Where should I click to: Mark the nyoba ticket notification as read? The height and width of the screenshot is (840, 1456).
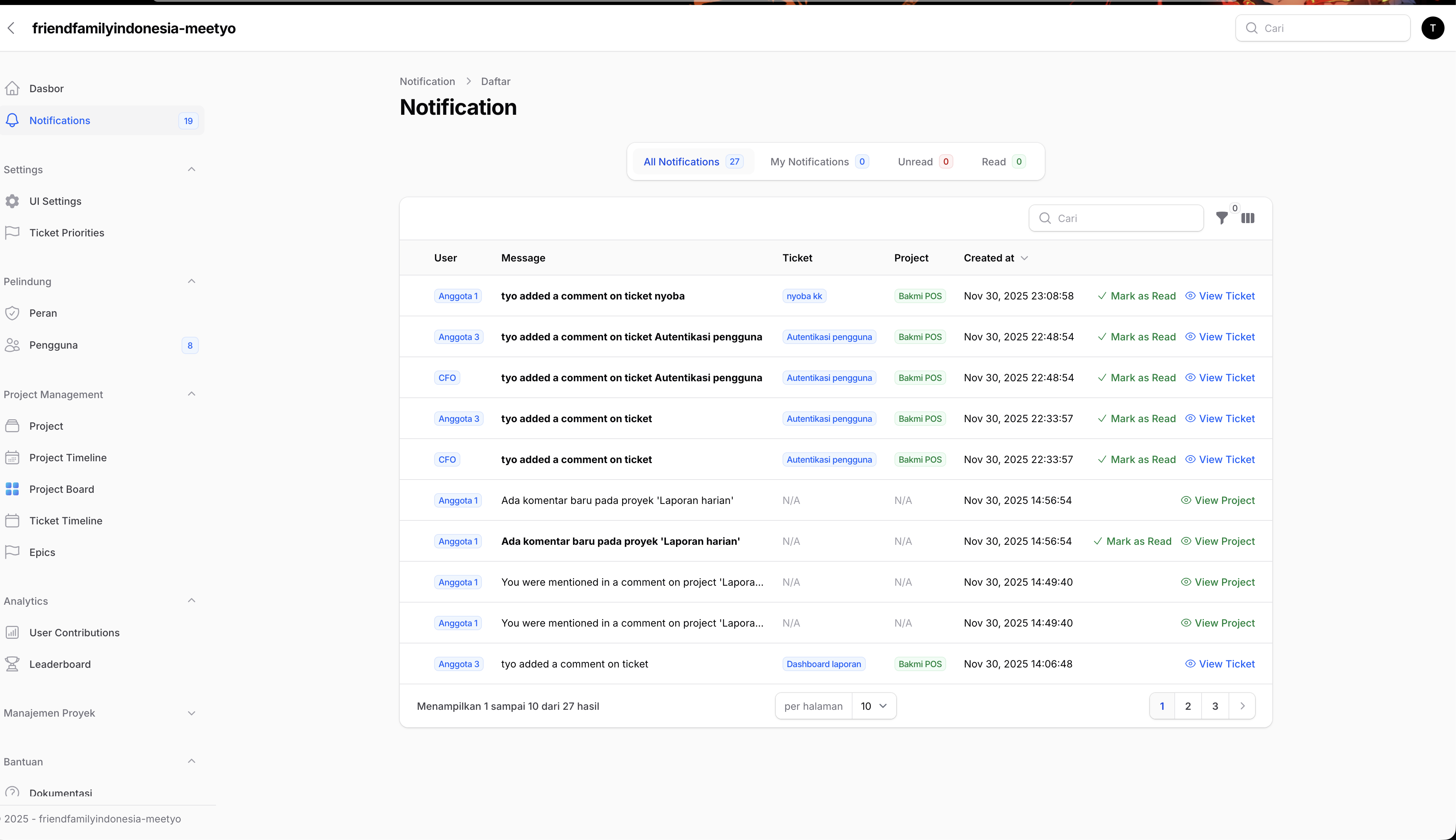1136,296
